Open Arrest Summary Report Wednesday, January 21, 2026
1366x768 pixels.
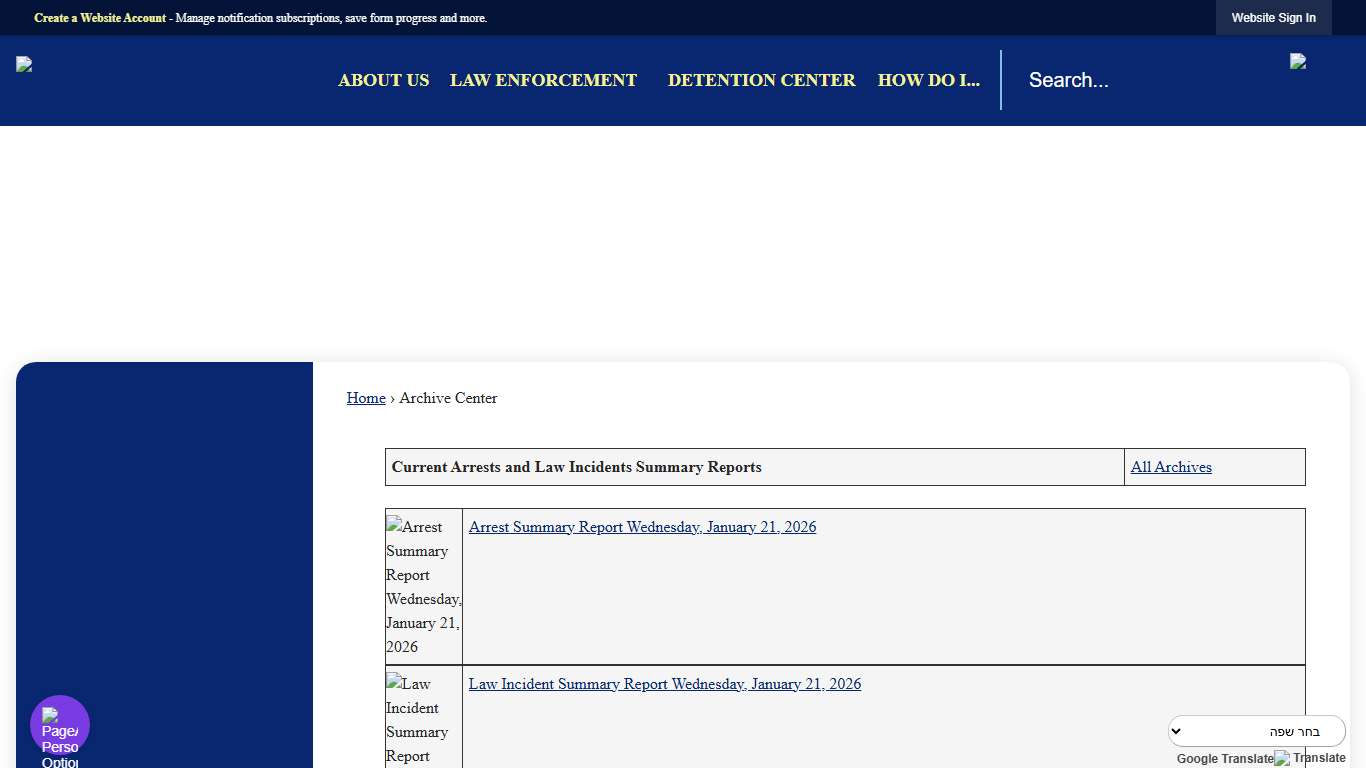[x=642, y=527]
